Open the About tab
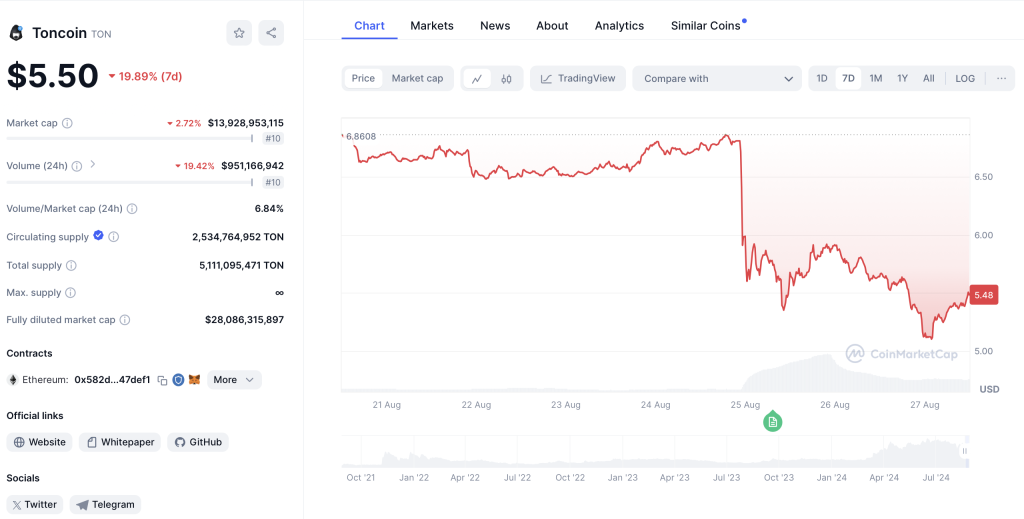The height and width of the screenshot is (519, 1024). tap(552, 25)
